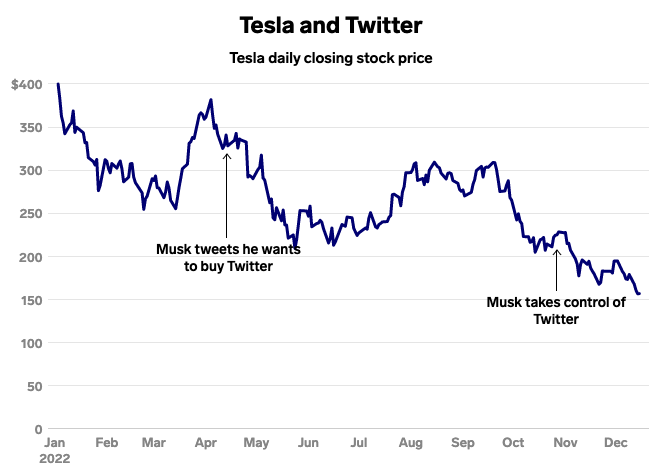This screenshot has height=474, width=662.
Task: Click the Jun x-axis label
Action: pyautogui.click(x=308, y=443)
